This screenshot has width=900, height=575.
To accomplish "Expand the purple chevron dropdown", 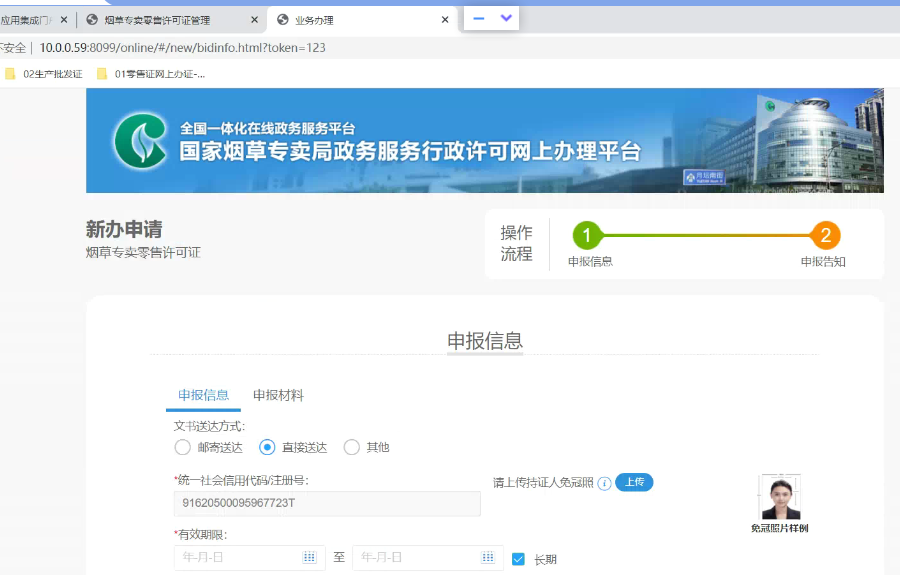I will pos(506,18).
